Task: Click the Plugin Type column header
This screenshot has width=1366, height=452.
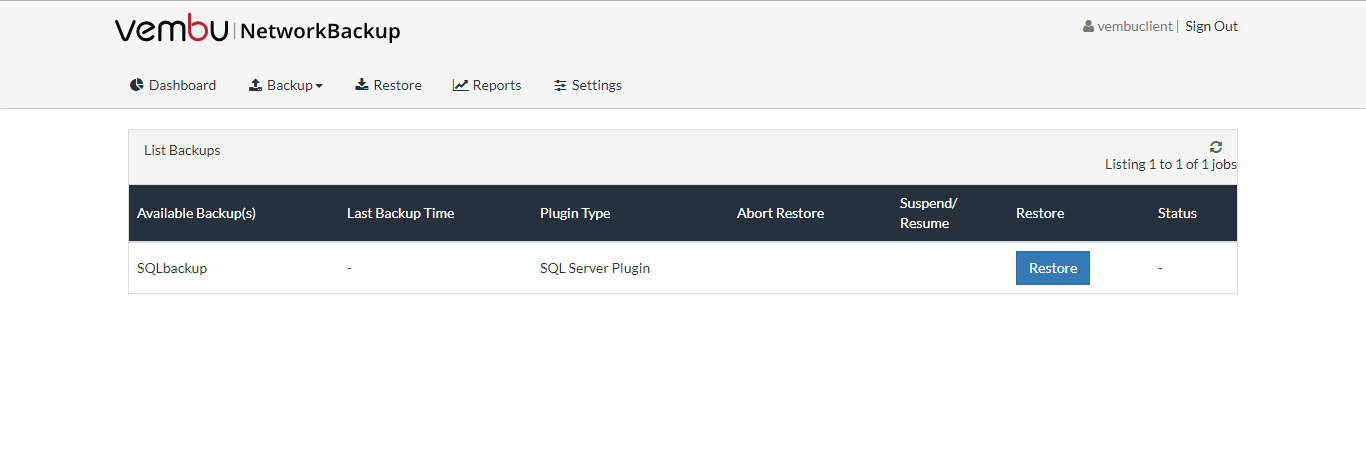Action: tap(575, 213)
